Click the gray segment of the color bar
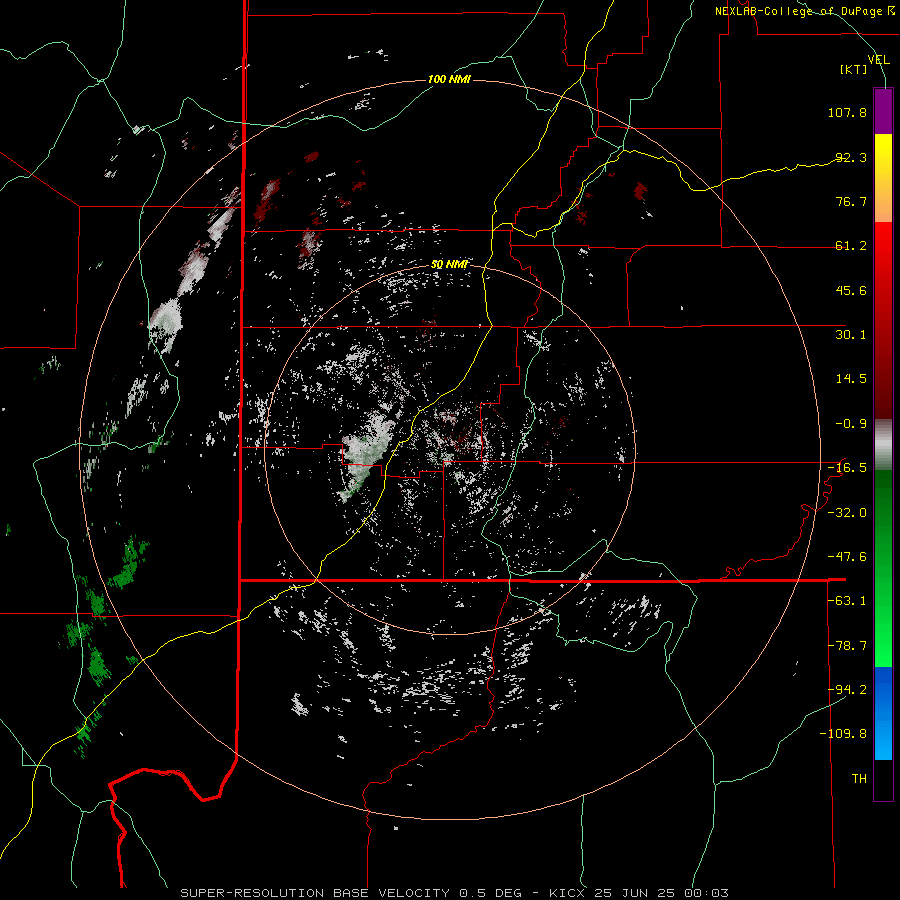900x900 pixels. 883,445
